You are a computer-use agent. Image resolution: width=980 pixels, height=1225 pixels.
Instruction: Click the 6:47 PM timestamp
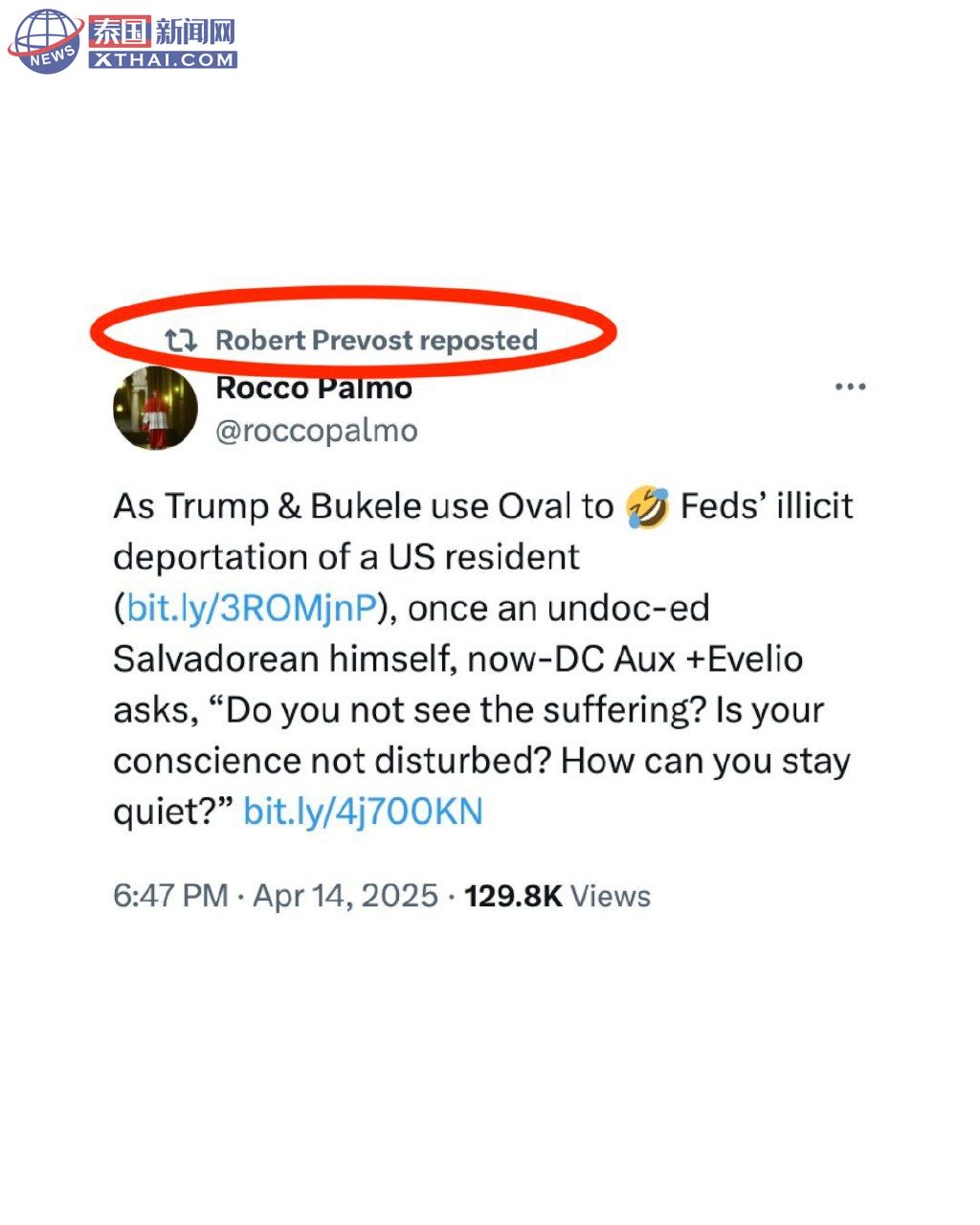170,896
